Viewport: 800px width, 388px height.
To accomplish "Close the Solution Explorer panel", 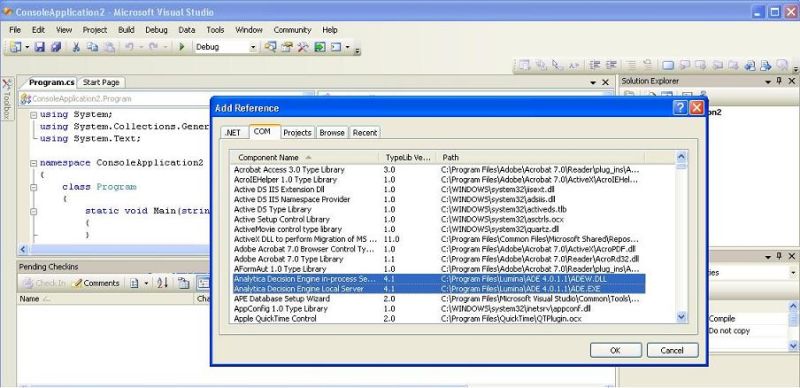I will [x=792, y=81].
